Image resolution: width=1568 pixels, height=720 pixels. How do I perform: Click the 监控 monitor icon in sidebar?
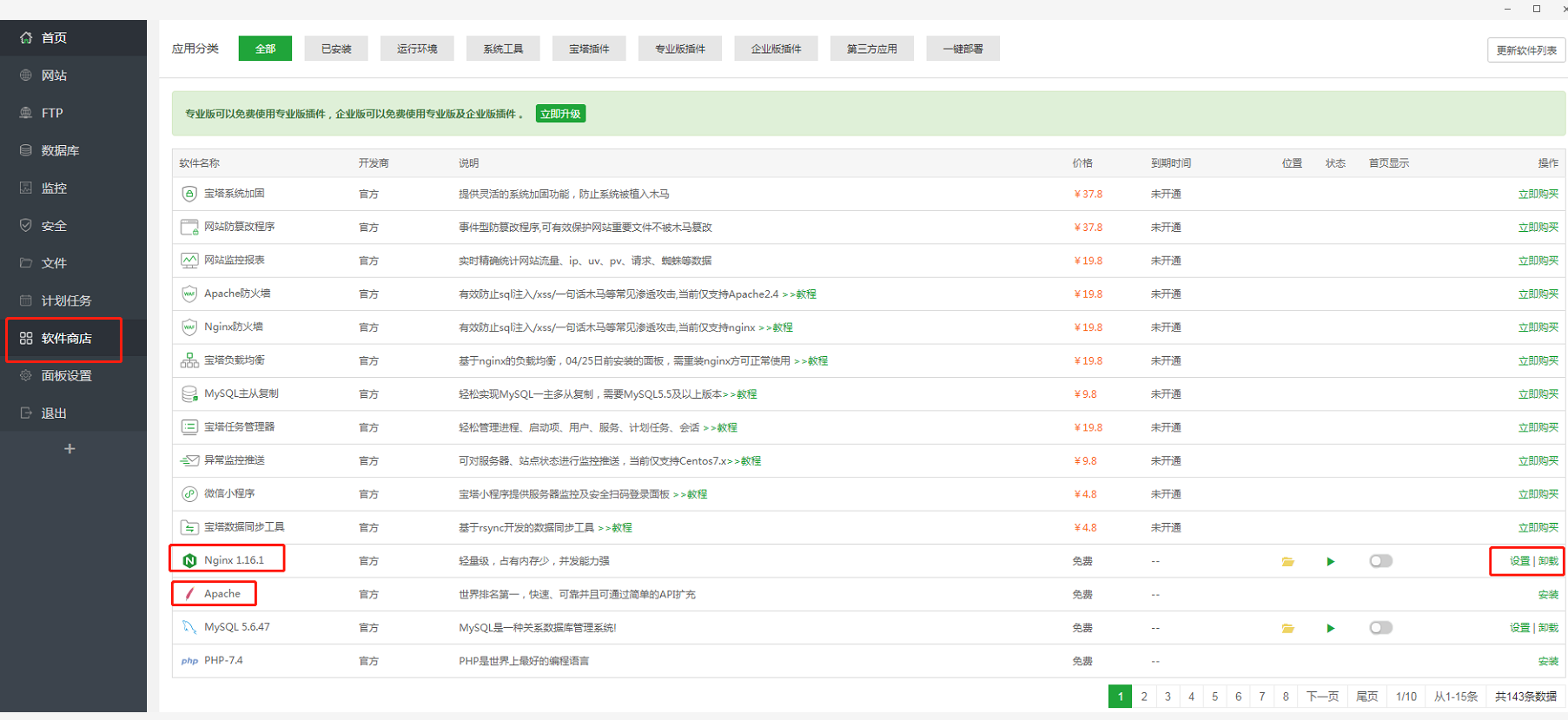pyautogui.click(x=26, y=188)
